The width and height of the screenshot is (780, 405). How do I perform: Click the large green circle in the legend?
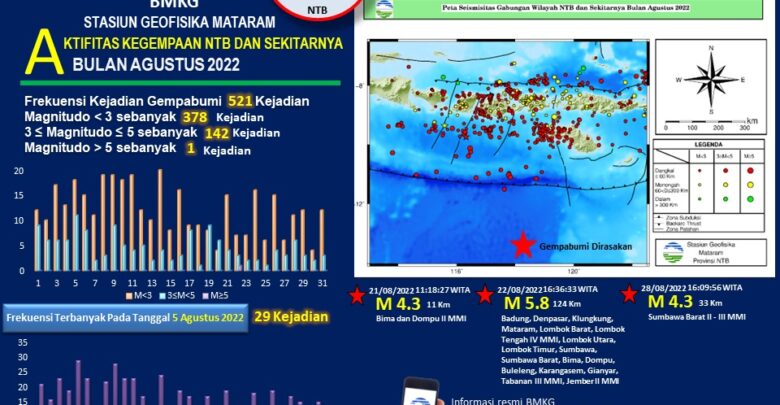pos(750,199)
